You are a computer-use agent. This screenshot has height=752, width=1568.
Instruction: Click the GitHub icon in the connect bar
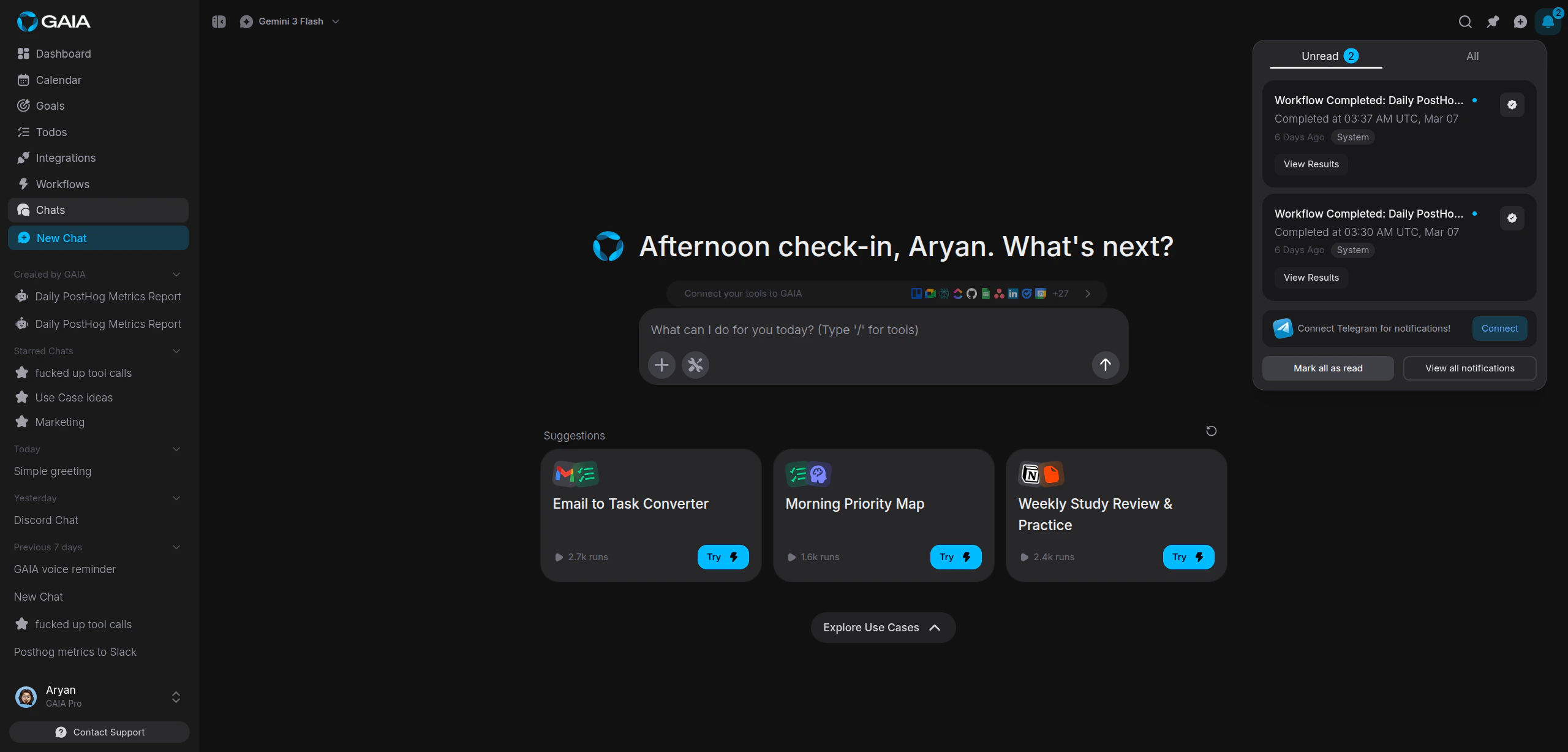(x=971, y=294)
